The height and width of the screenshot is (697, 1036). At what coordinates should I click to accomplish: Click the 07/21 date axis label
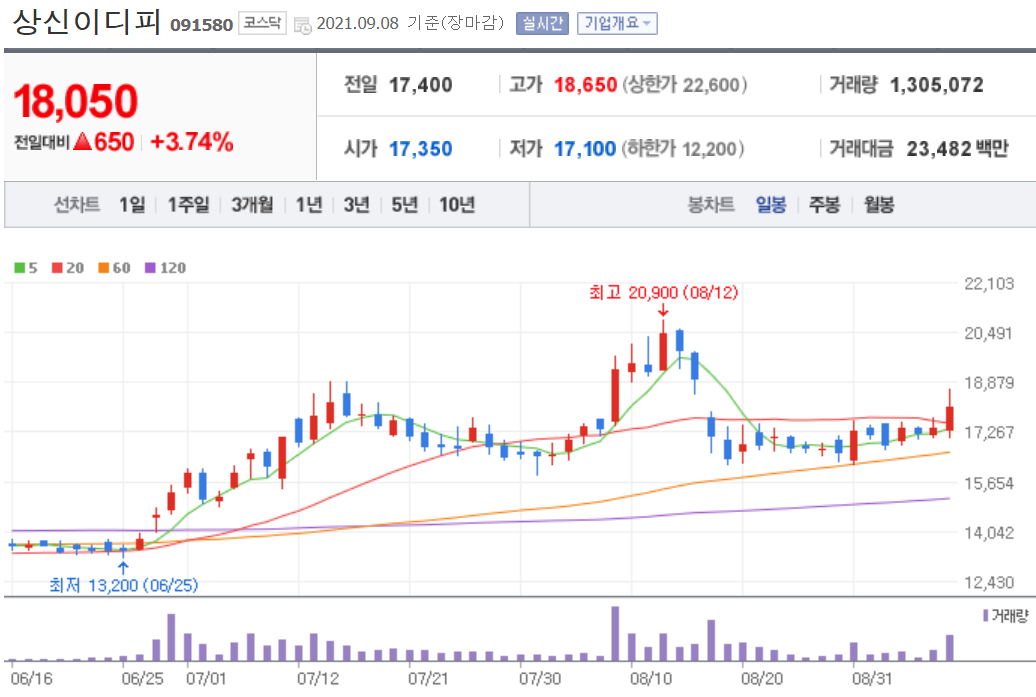pyautogui.click(x=428, y=679)
